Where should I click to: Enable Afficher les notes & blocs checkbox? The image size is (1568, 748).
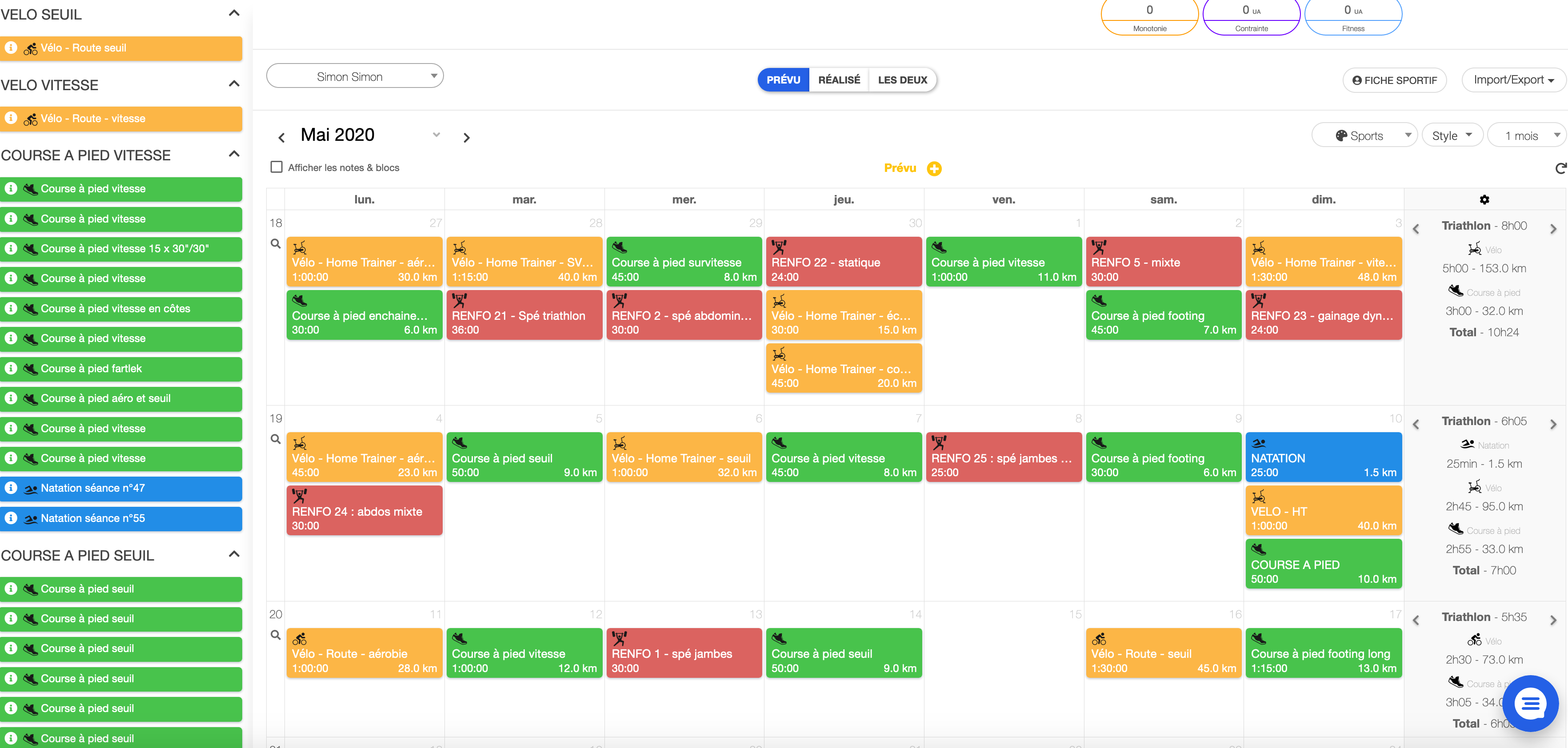click(x=276, y=167)
